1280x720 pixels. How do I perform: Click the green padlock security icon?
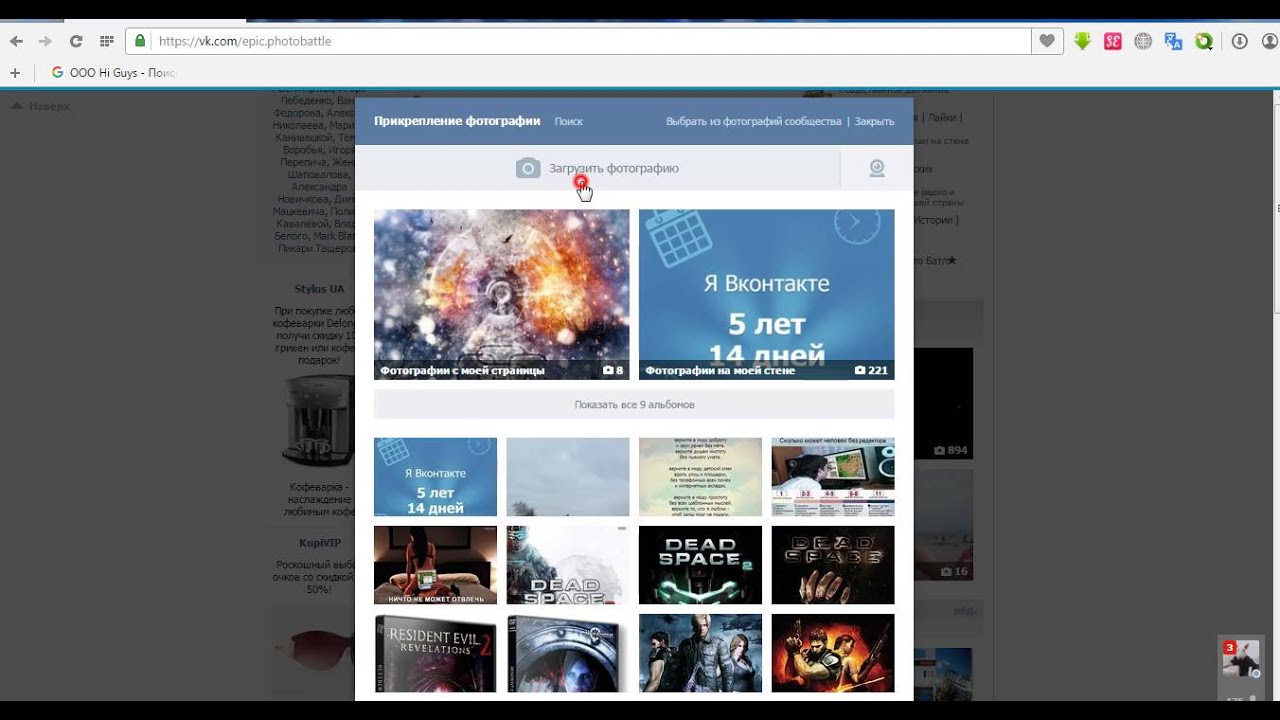(x=140, y=41)
